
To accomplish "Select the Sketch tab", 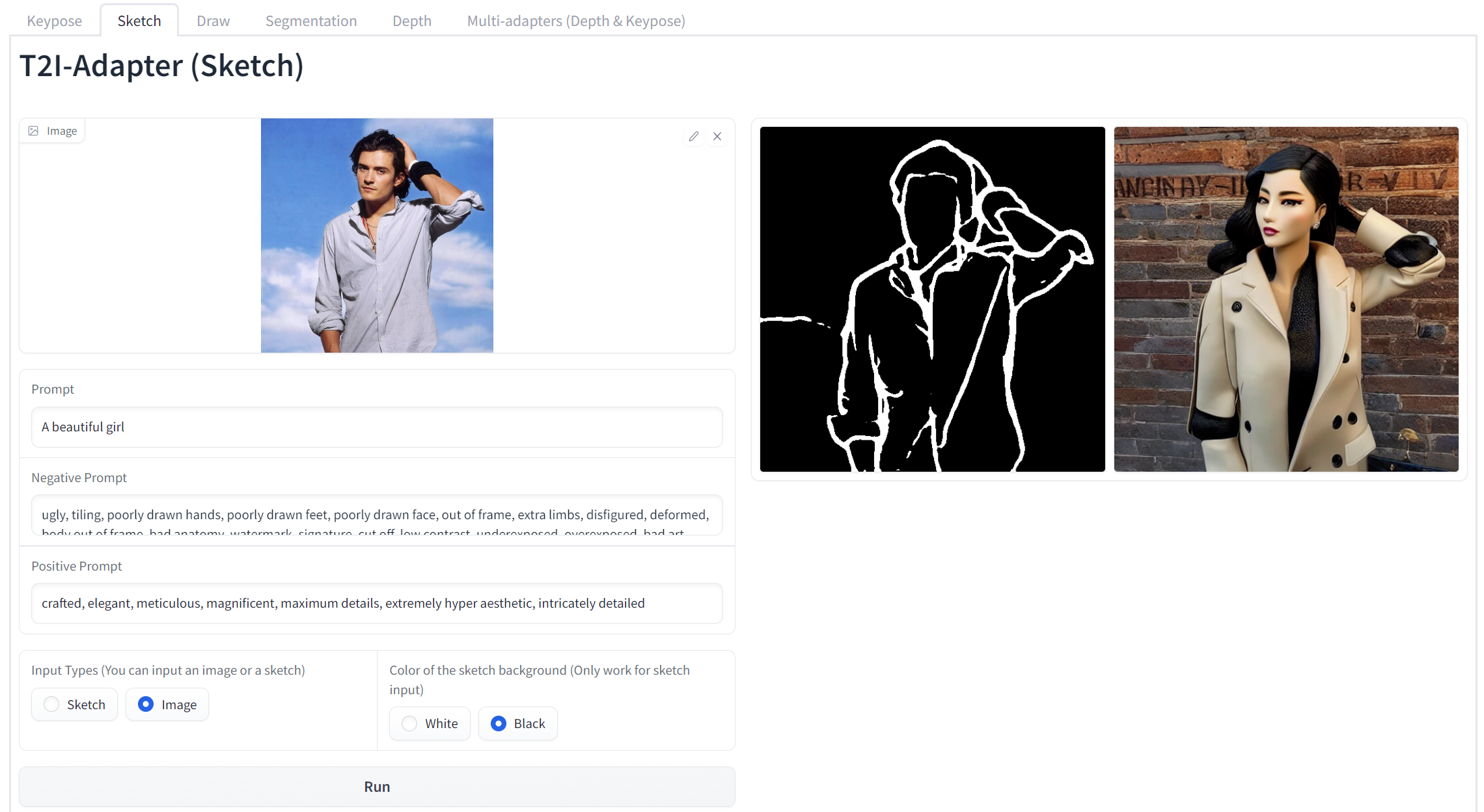I will pyautogui.click(x=139, y=21).
